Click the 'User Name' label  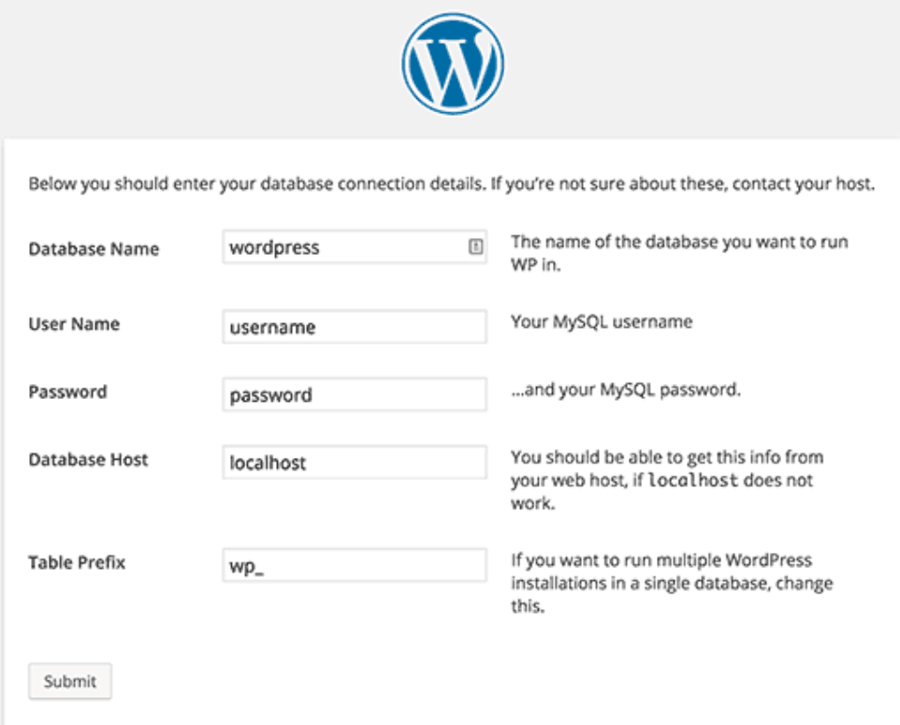74,324
